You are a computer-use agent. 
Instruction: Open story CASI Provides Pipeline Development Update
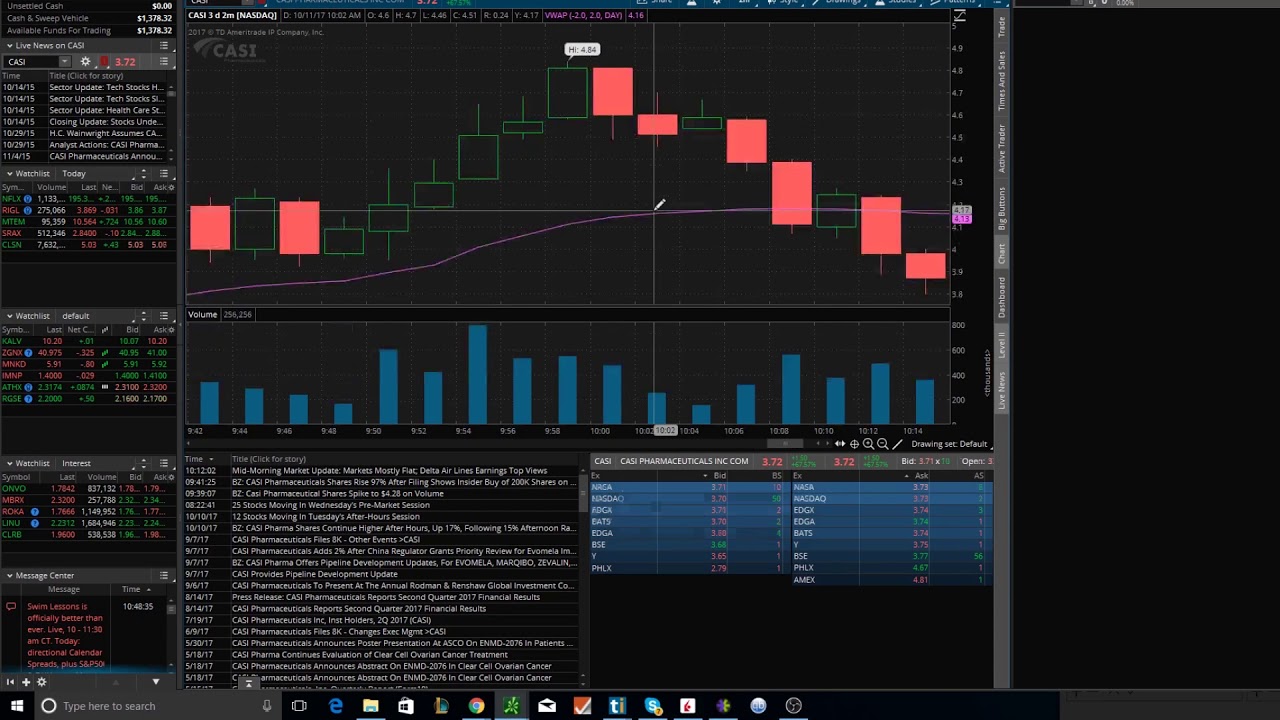tap(314, 574)
